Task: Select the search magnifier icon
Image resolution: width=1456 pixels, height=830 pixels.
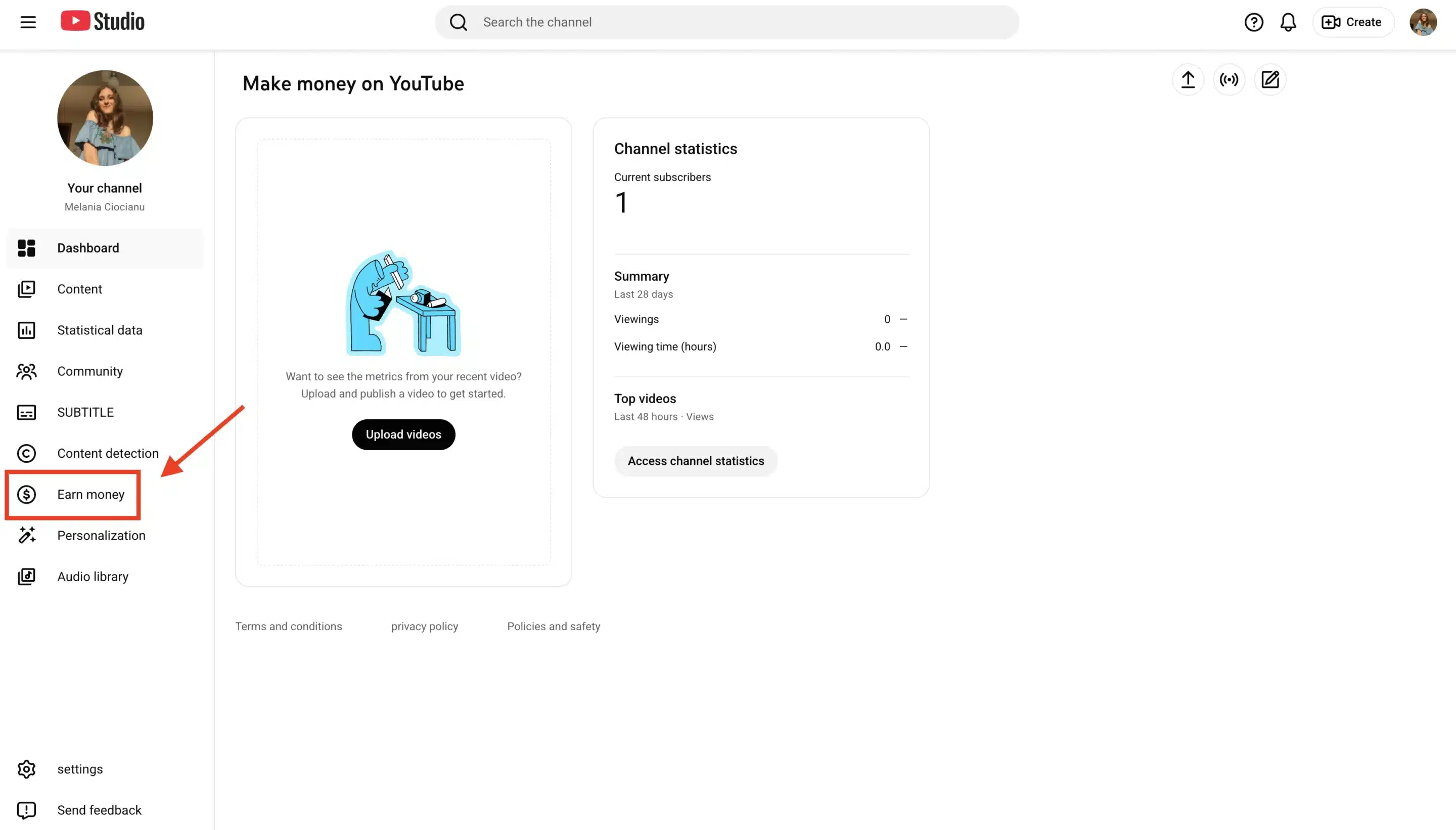Action: 459,22
